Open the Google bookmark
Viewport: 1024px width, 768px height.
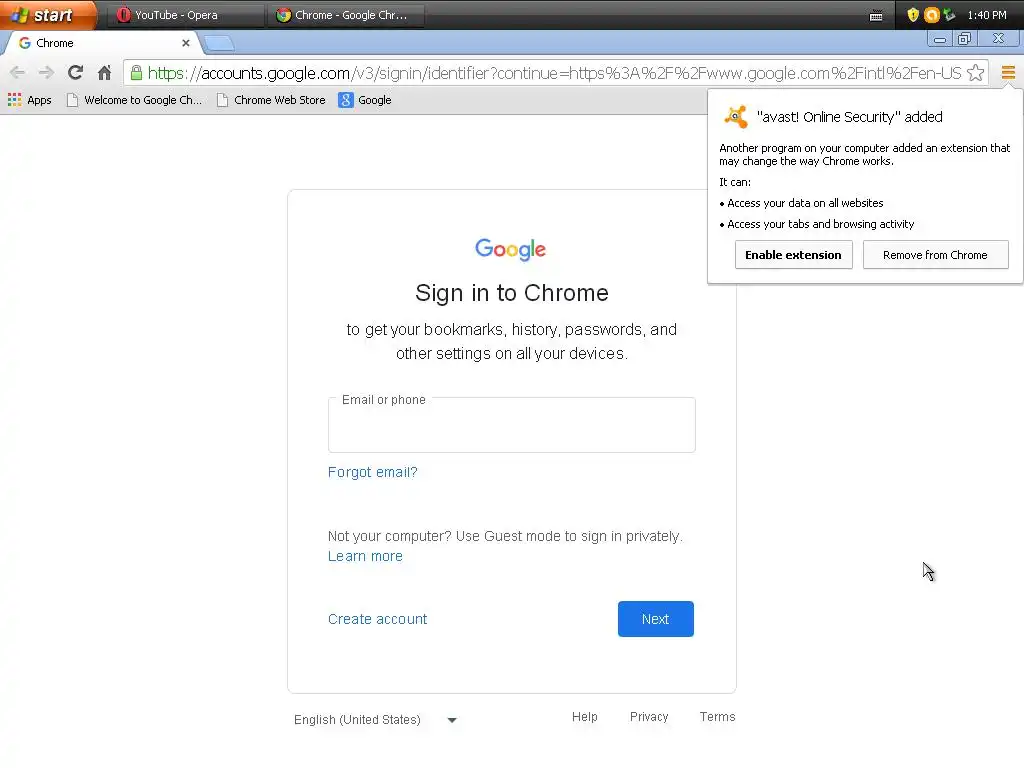pos(365,100)
